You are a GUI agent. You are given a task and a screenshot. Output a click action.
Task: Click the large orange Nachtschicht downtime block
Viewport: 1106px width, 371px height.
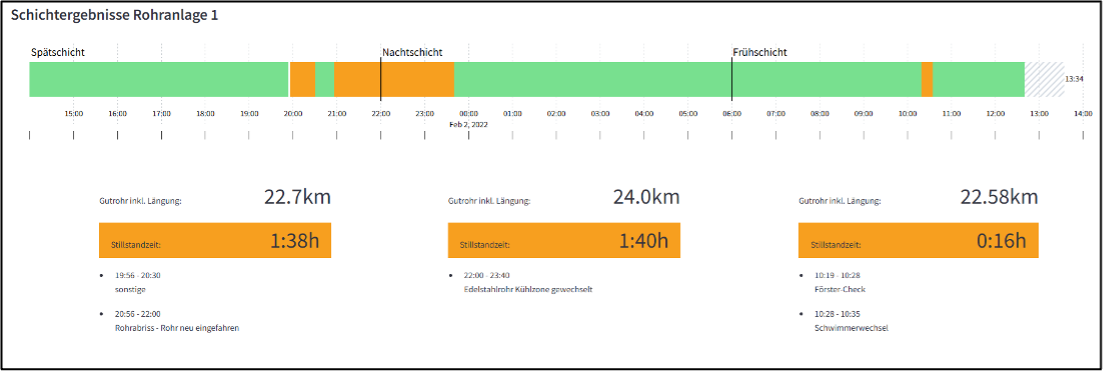(394, 80)
